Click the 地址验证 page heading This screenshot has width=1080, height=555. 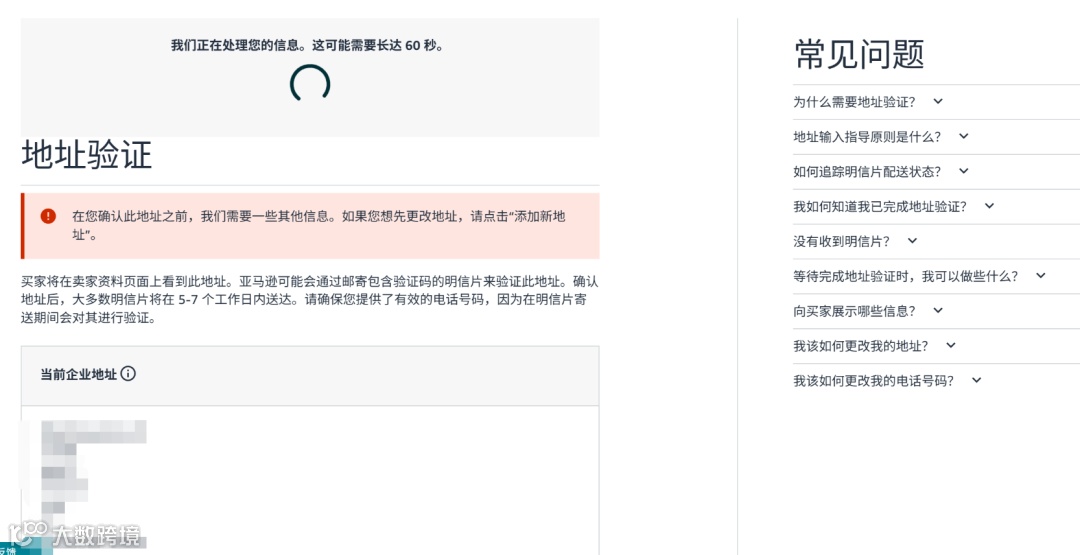(x=87, y=155)
